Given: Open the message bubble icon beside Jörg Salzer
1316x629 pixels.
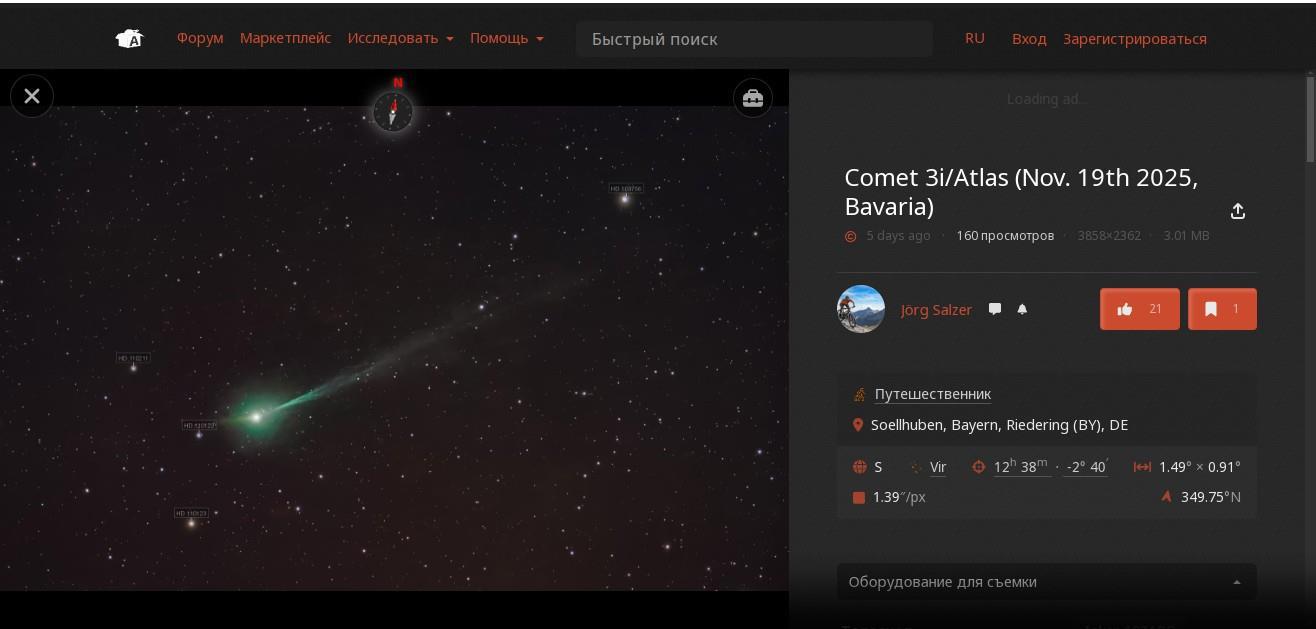Looking at the screenshot, I should click(995, 309).
